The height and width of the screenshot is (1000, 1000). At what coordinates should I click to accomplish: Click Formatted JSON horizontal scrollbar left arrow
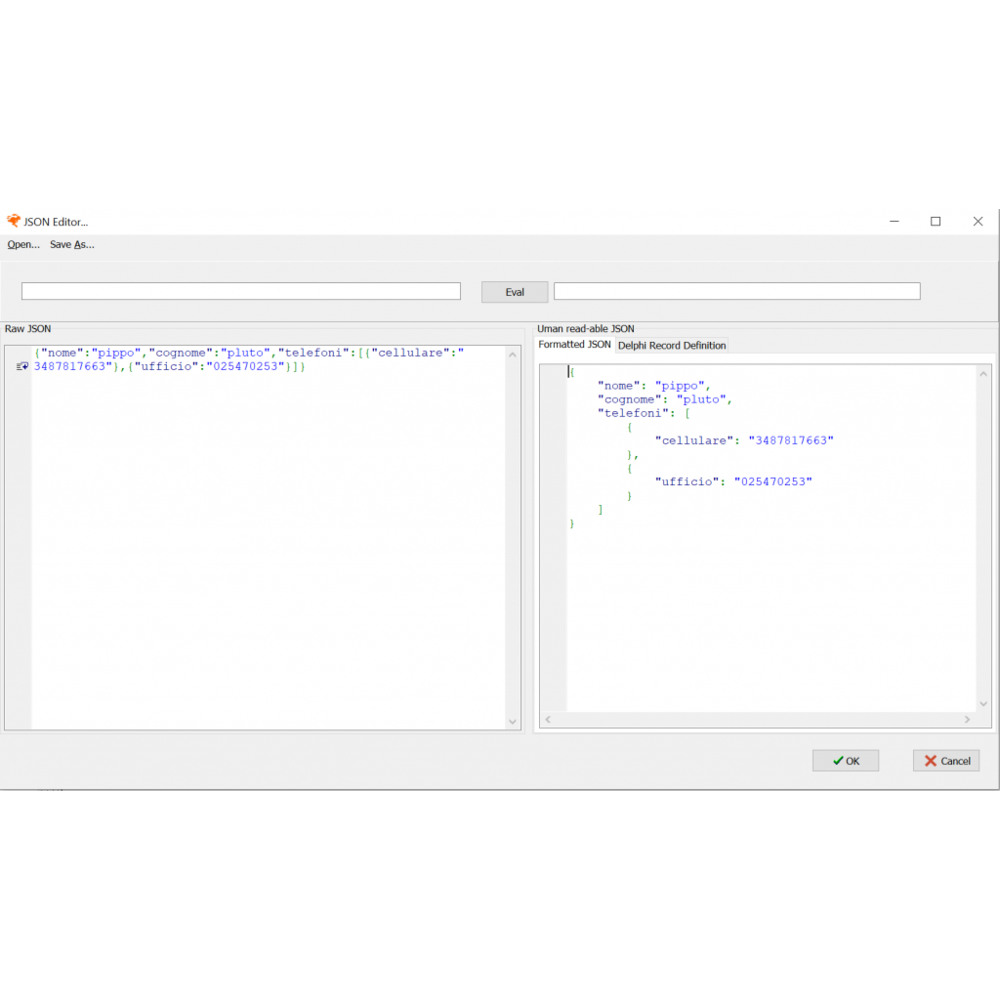point(548,719)
